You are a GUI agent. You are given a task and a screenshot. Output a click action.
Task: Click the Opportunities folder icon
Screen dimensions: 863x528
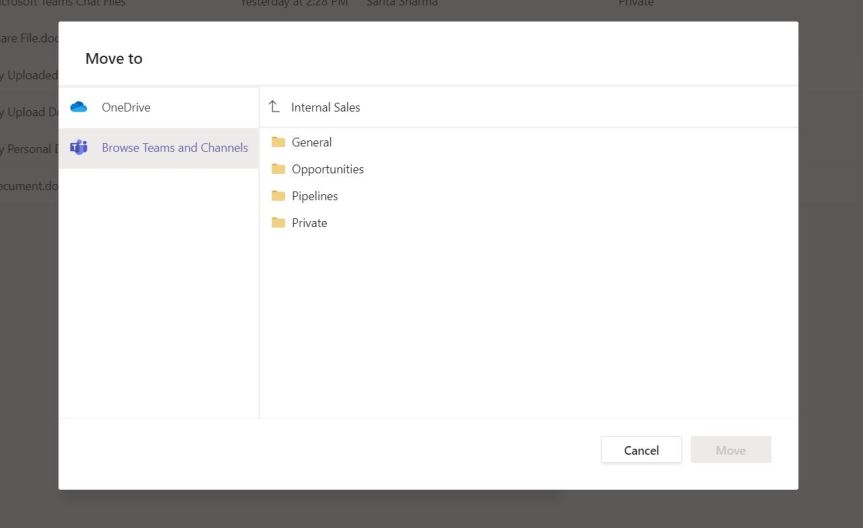279,169
